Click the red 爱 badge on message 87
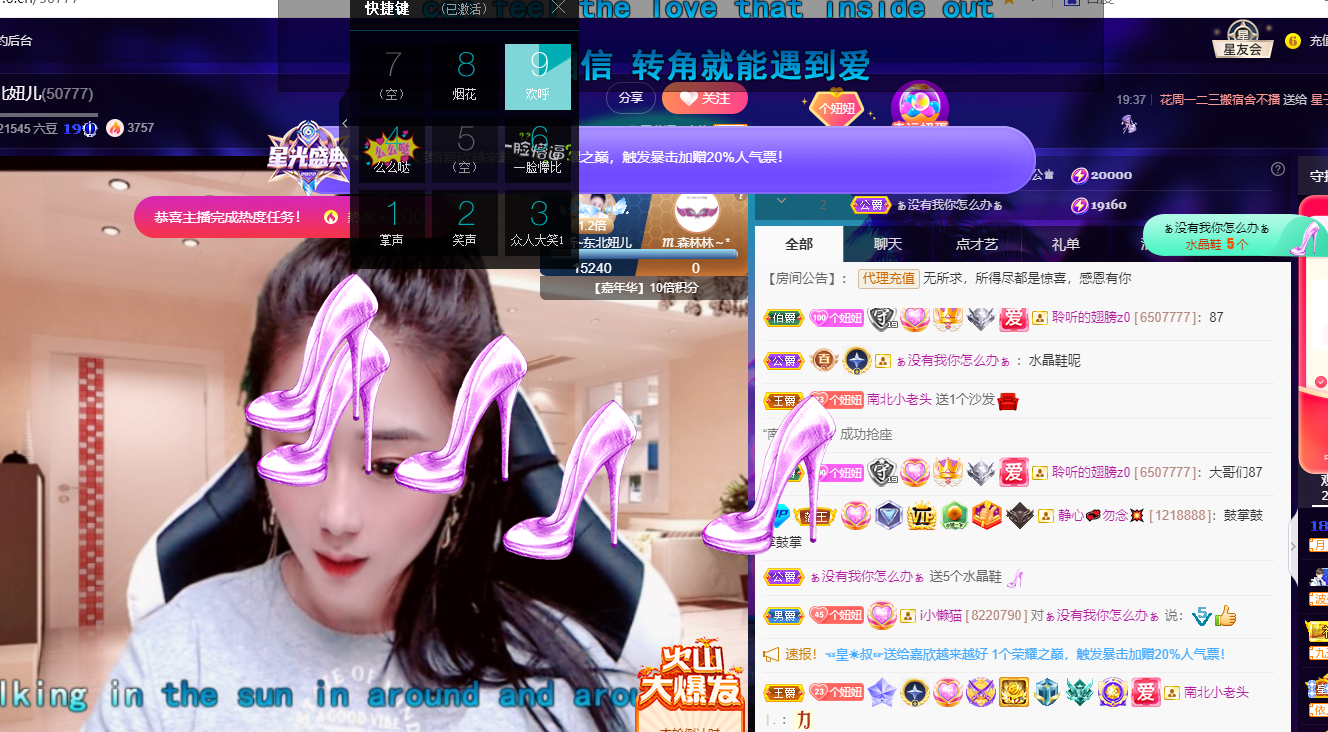 pos(1014,318)
